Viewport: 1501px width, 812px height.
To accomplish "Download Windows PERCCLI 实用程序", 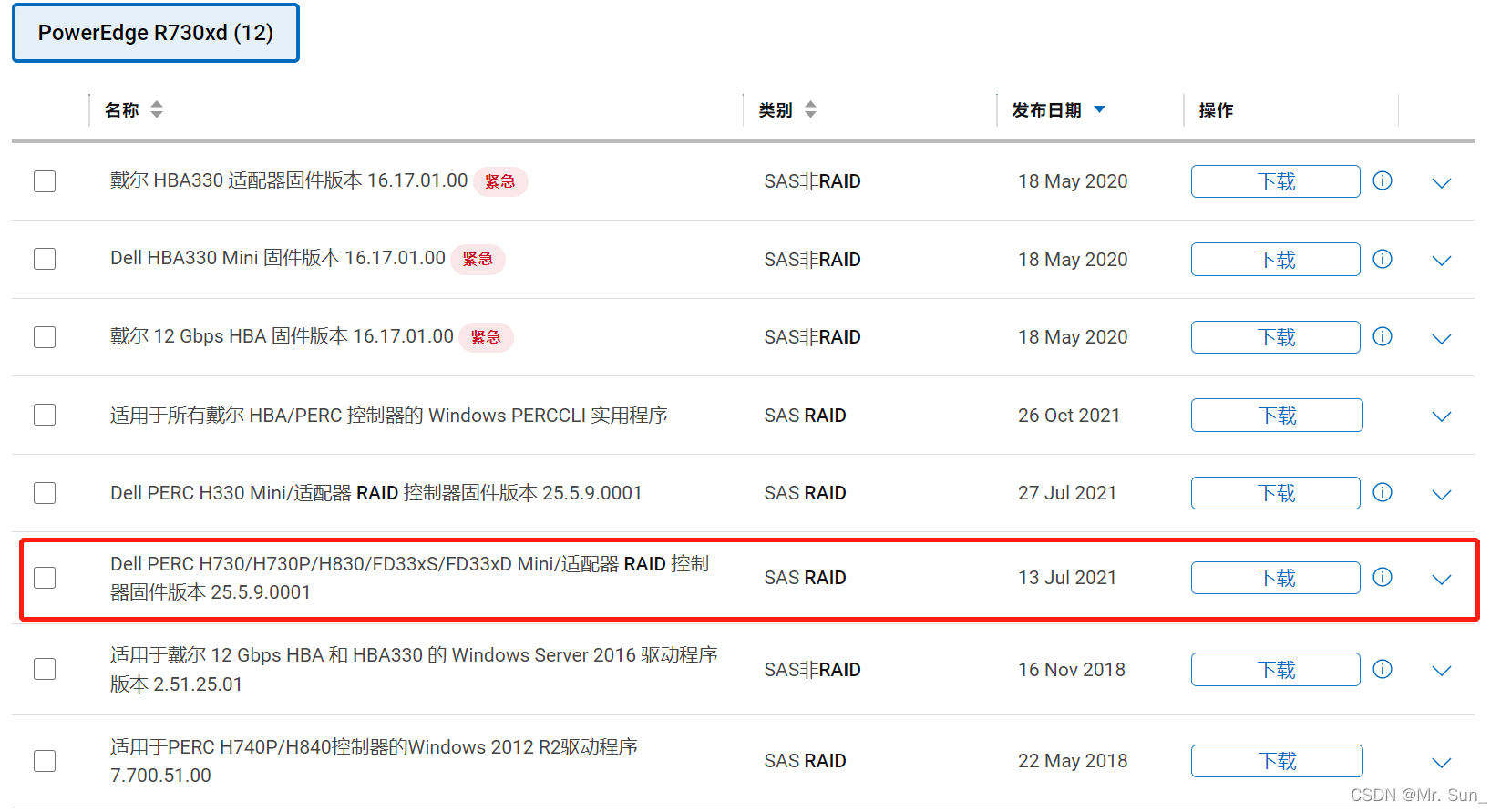I will 1277,416.
